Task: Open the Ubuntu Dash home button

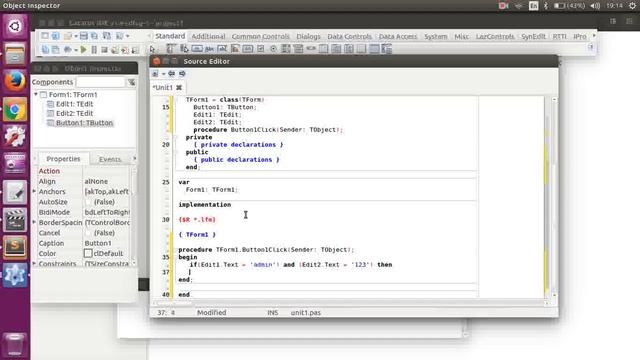Action: click(x=15, y=26)
